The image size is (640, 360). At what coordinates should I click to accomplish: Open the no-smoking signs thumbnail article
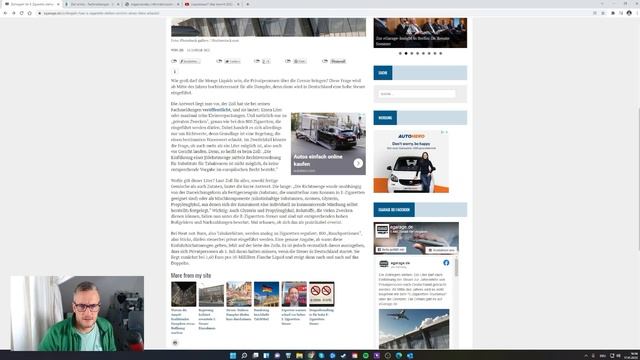pos(322,294)
